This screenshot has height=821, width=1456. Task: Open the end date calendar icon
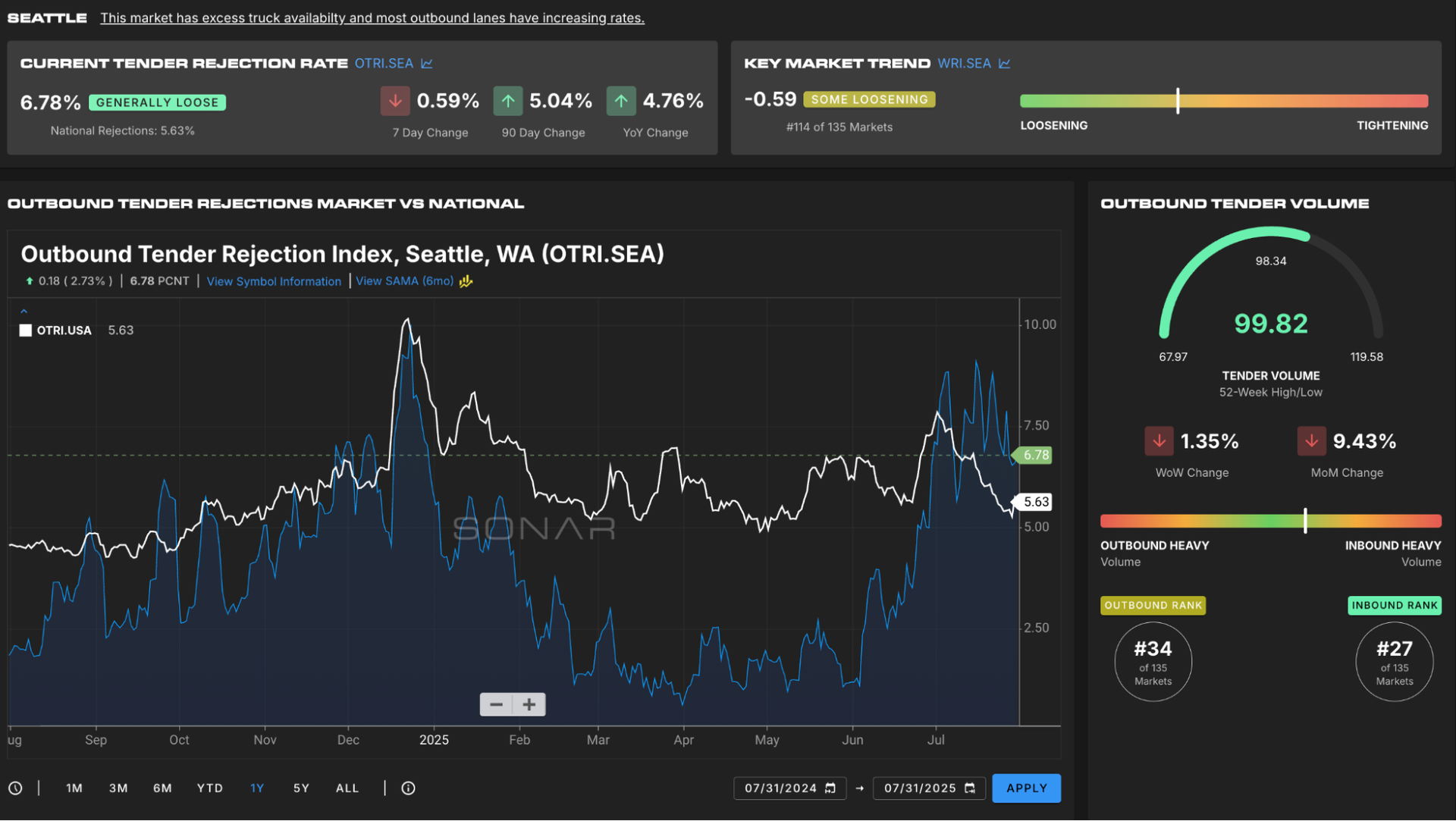970,788
